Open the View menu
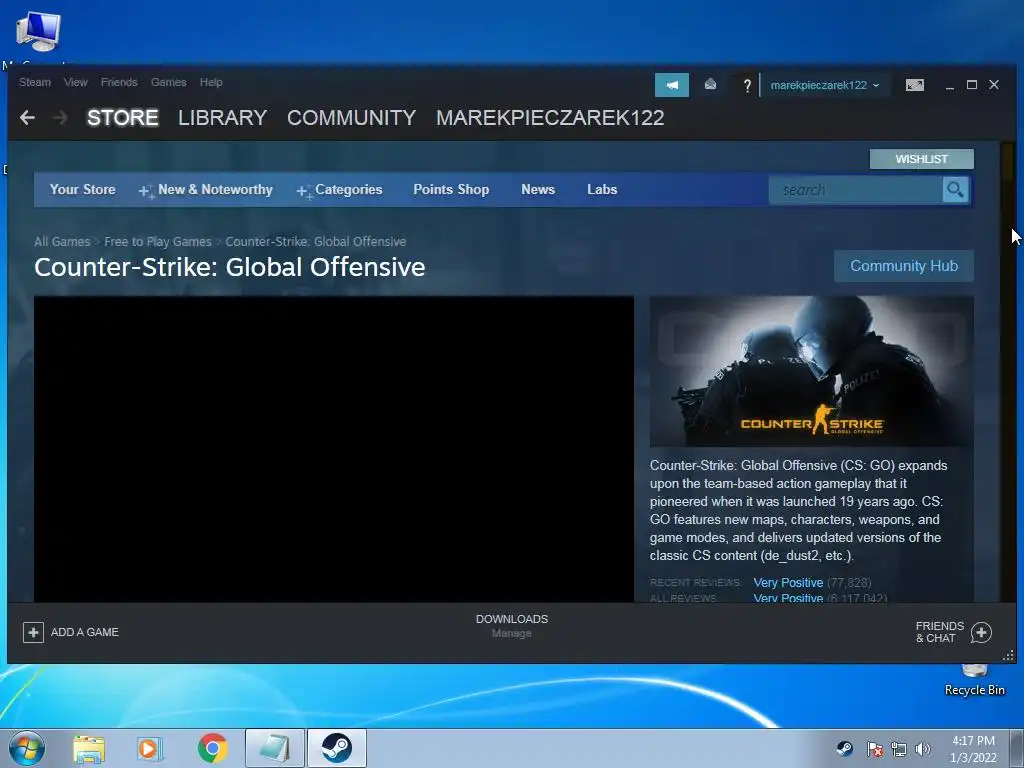The width and height of the screenshot is (1024, 768). [x=75, y=82]
